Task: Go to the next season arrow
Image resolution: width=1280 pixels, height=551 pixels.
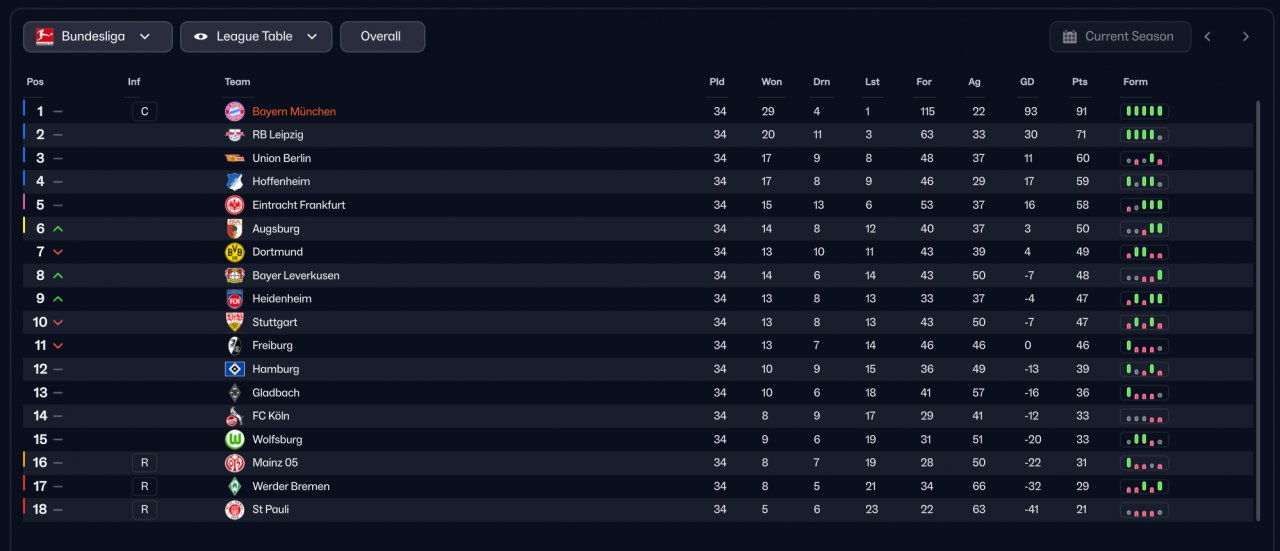Action: (x=1245, y=37)
